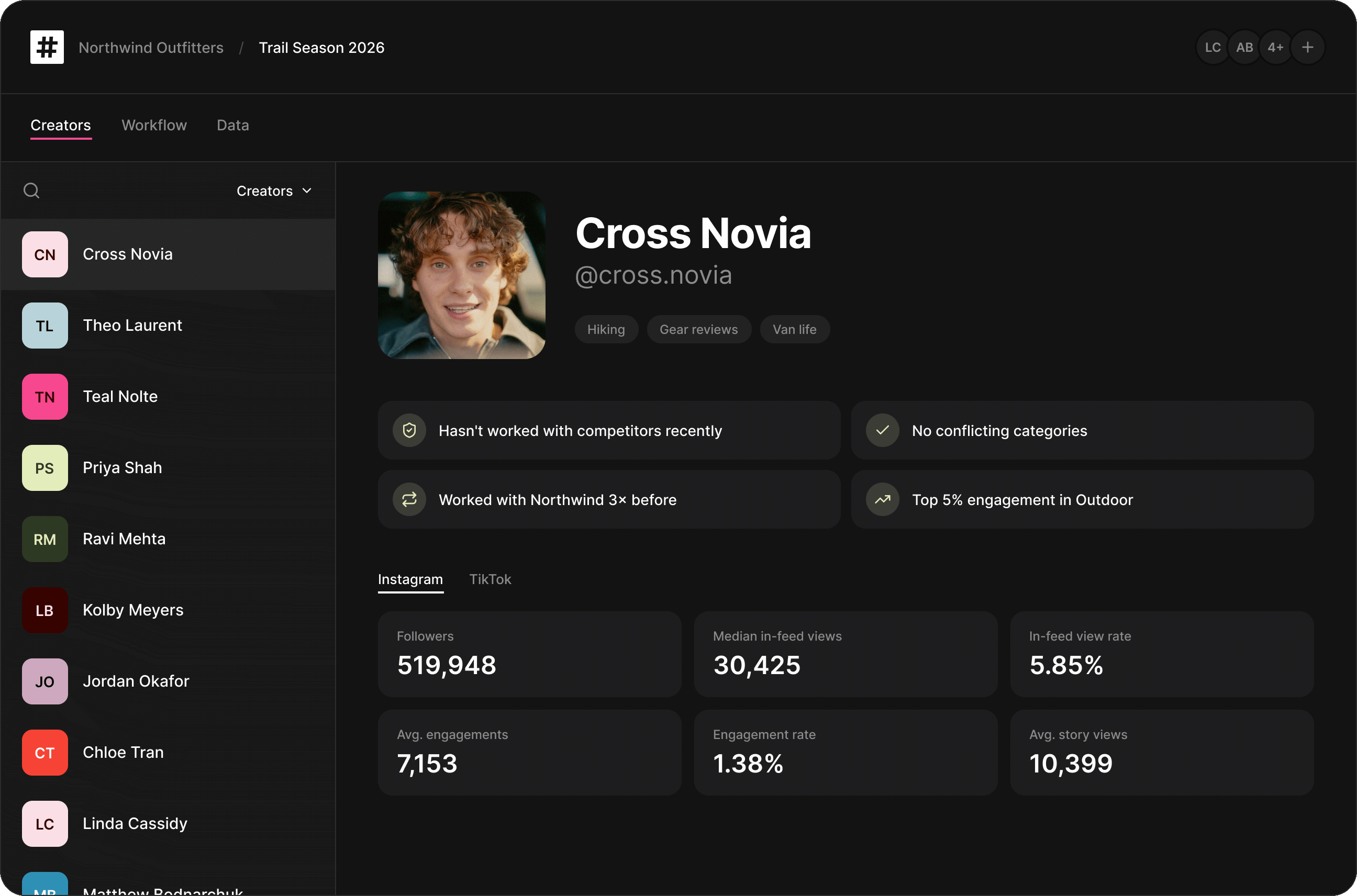Select Kolby Meyers in the creator list

coord(168,610)
